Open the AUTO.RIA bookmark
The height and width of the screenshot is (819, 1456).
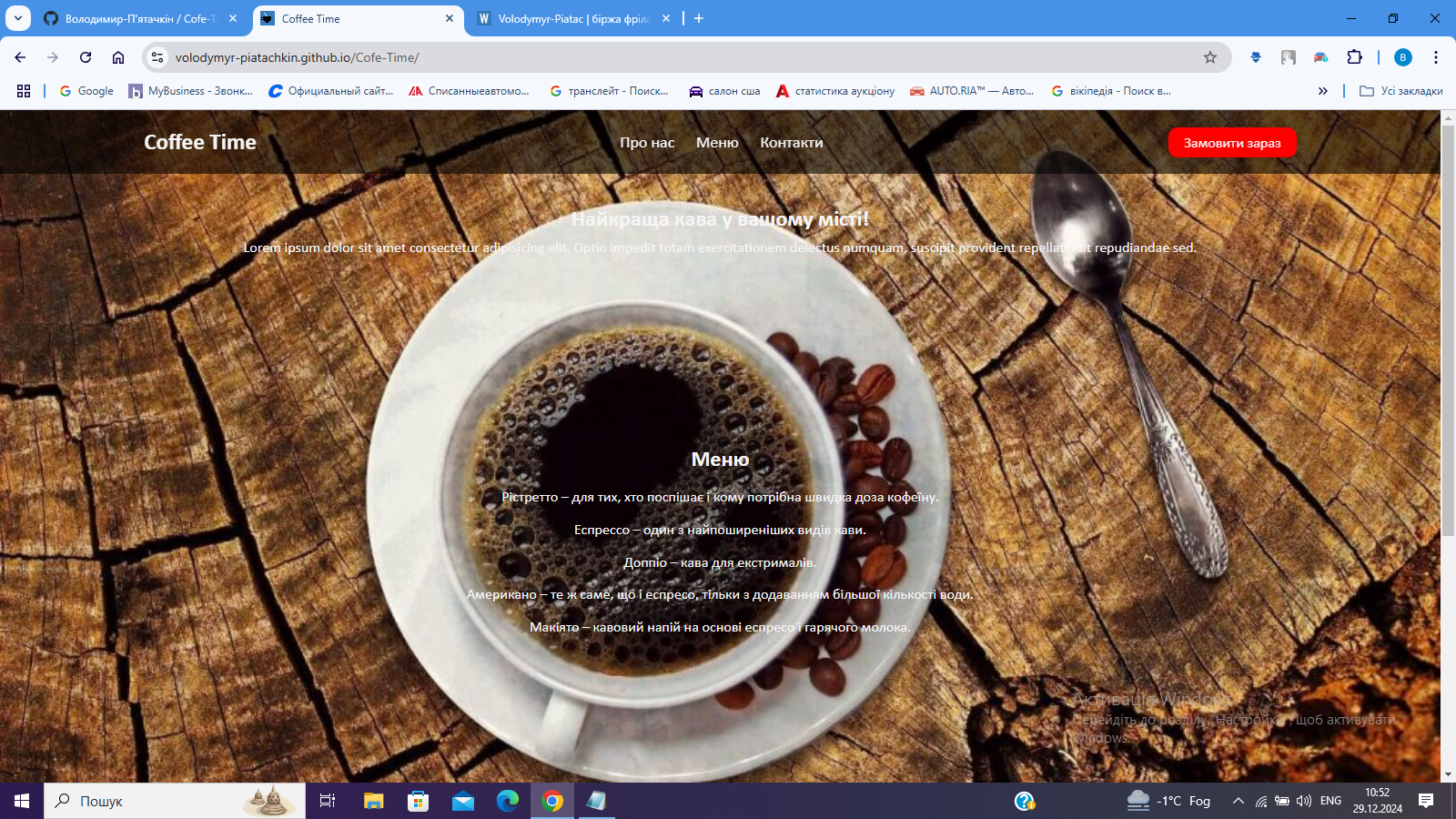click(x=972, y=91)
